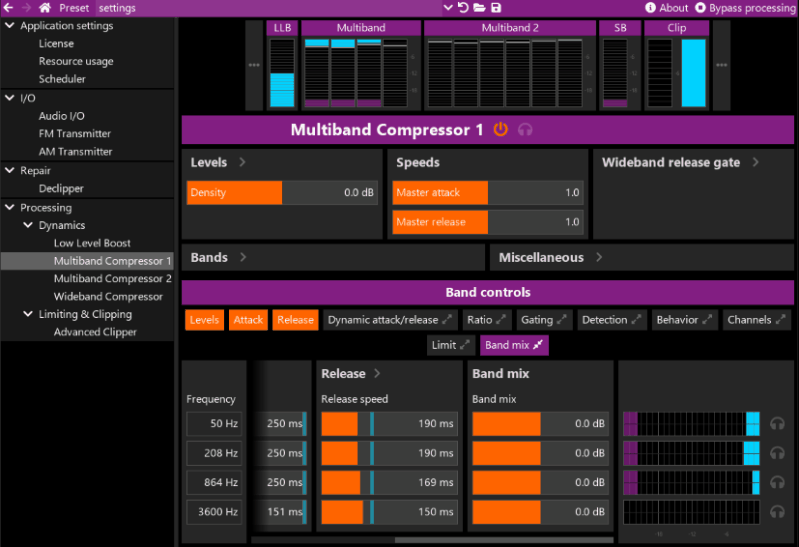The height and width of the screenshot is (547, 799).
Task: Open the About link
Action: pos(667,8)
